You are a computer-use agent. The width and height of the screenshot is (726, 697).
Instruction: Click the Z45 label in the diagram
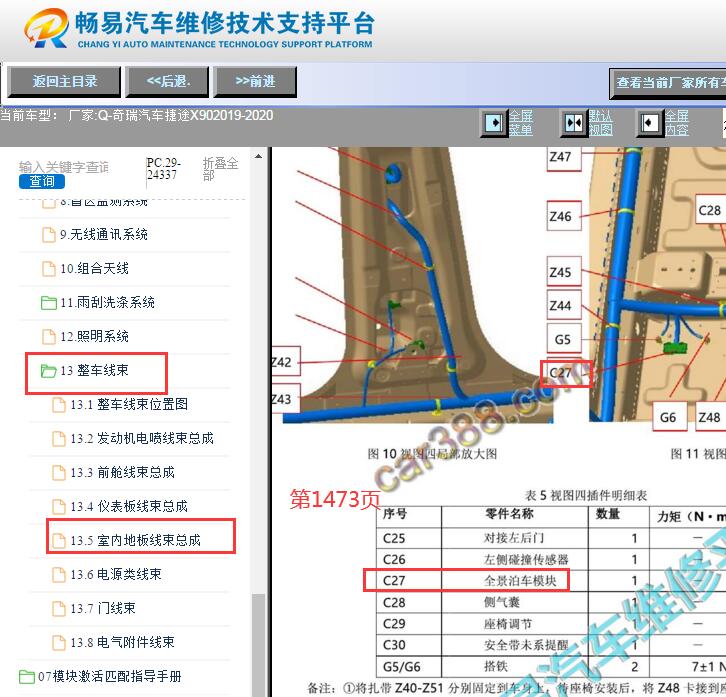pos(563,272)
